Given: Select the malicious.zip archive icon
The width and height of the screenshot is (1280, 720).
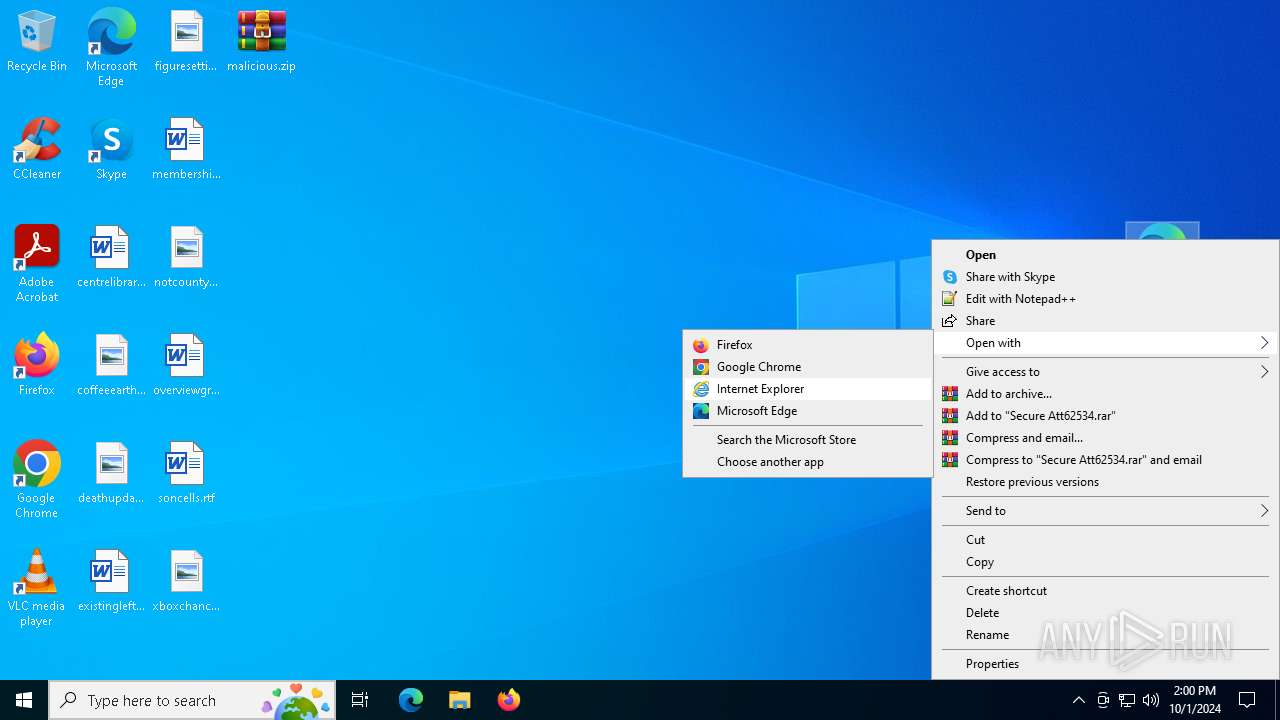Looking at the screenshot, I should point(261,42).
